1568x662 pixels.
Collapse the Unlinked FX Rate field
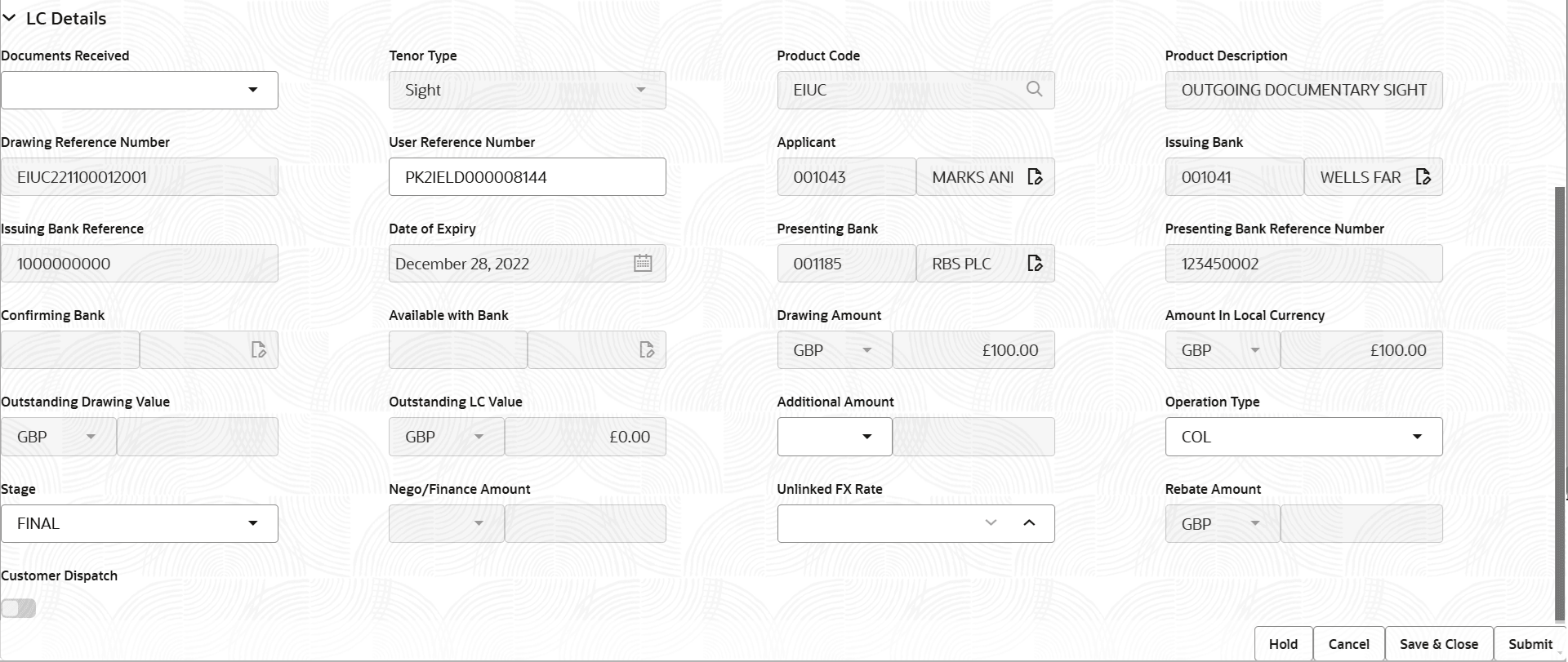pos(1029,523)
